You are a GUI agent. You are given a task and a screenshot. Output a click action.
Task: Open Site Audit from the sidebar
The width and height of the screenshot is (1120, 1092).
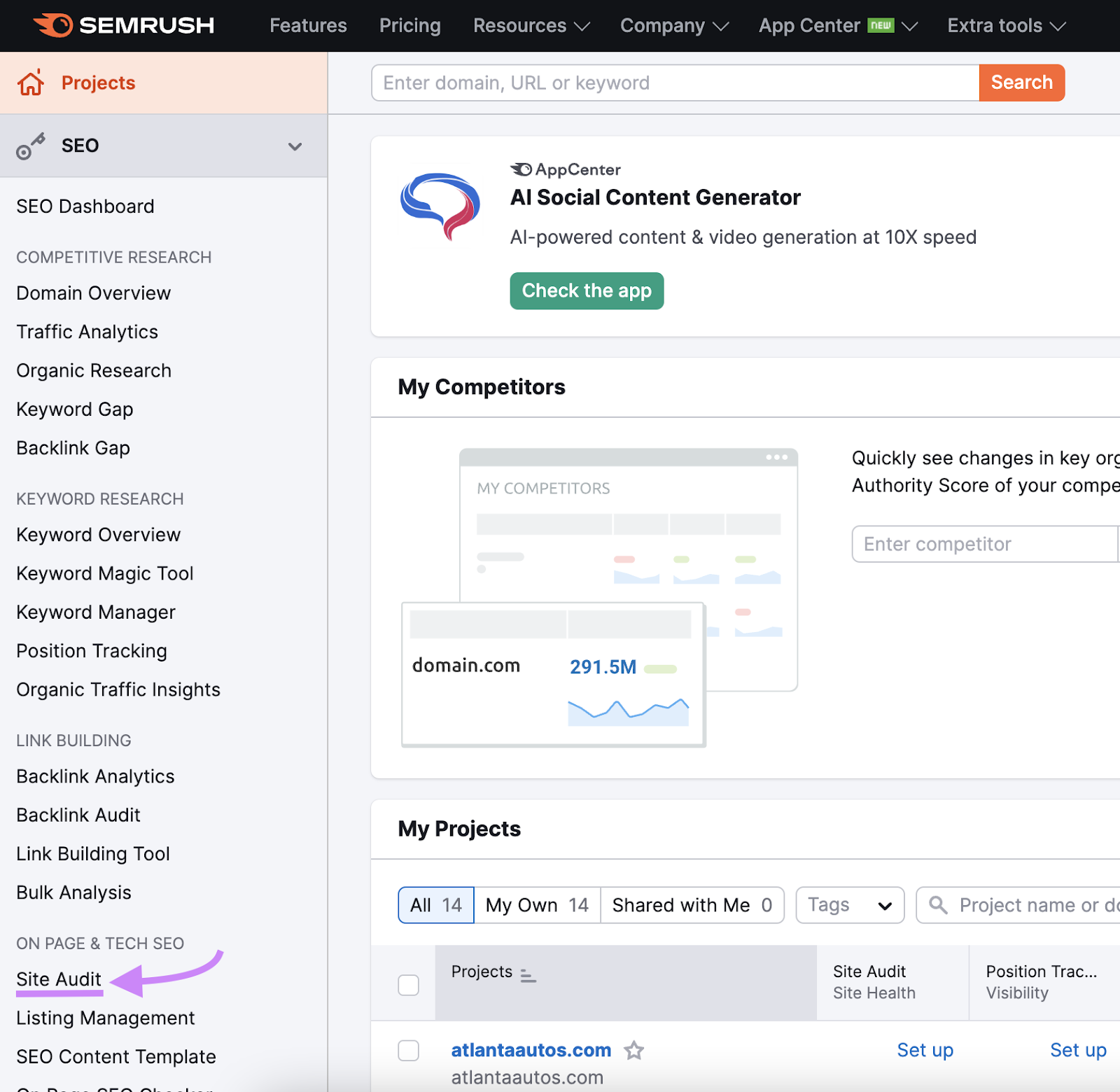(59, 979)
